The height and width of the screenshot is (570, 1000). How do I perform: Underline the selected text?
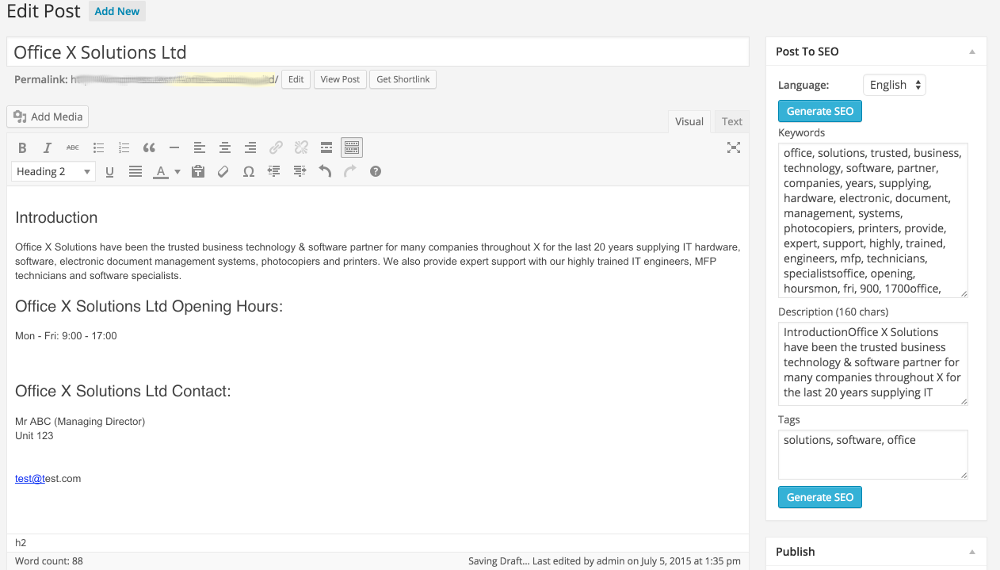click(110, 172)
